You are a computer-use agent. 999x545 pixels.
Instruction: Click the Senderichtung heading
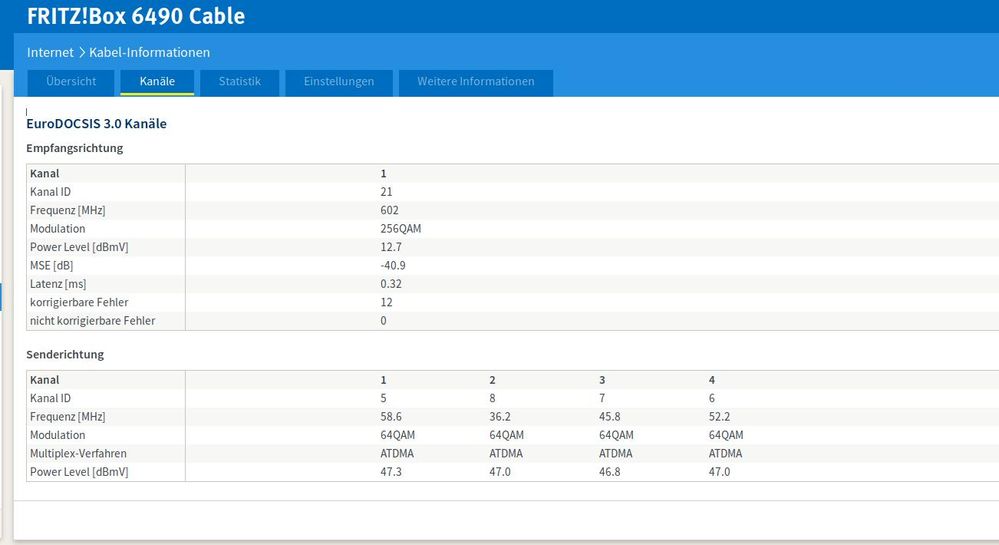point(65,354)
